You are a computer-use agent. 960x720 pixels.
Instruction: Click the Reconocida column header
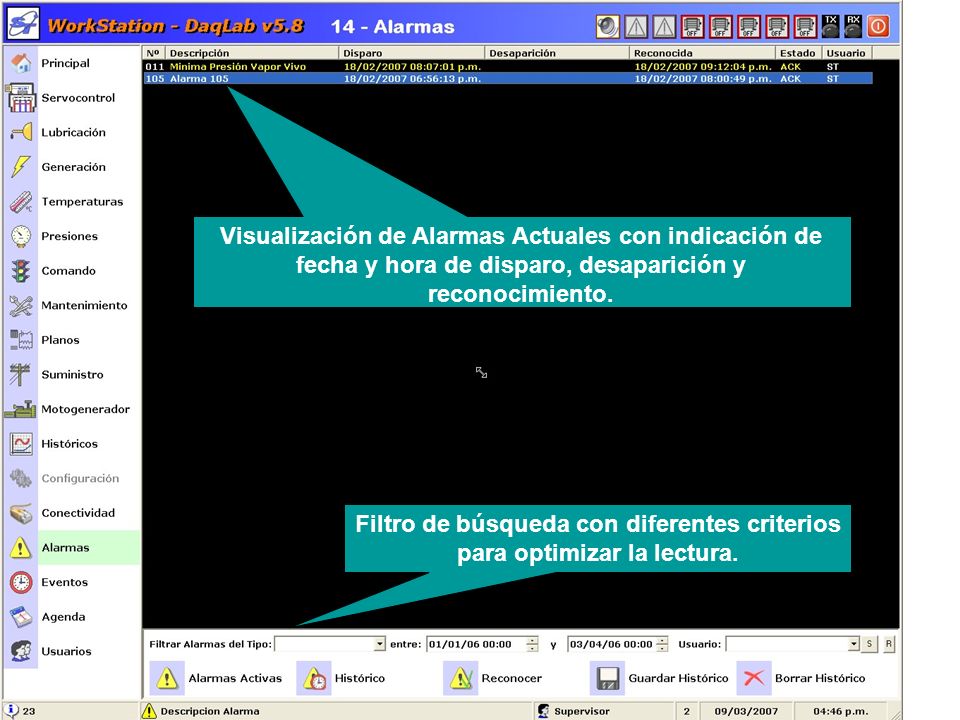tap(702, 53)
